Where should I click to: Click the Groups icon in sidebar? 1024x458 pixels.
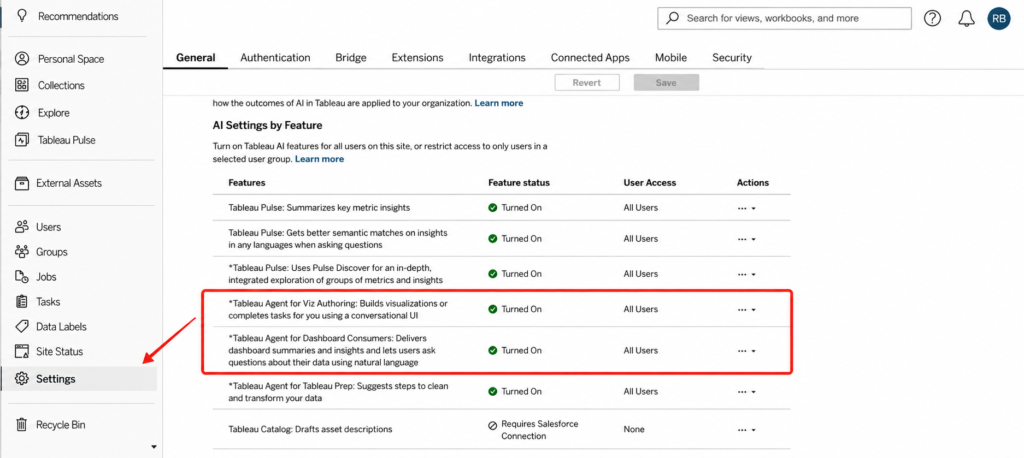pyautogui.click(x=22, y=252)
